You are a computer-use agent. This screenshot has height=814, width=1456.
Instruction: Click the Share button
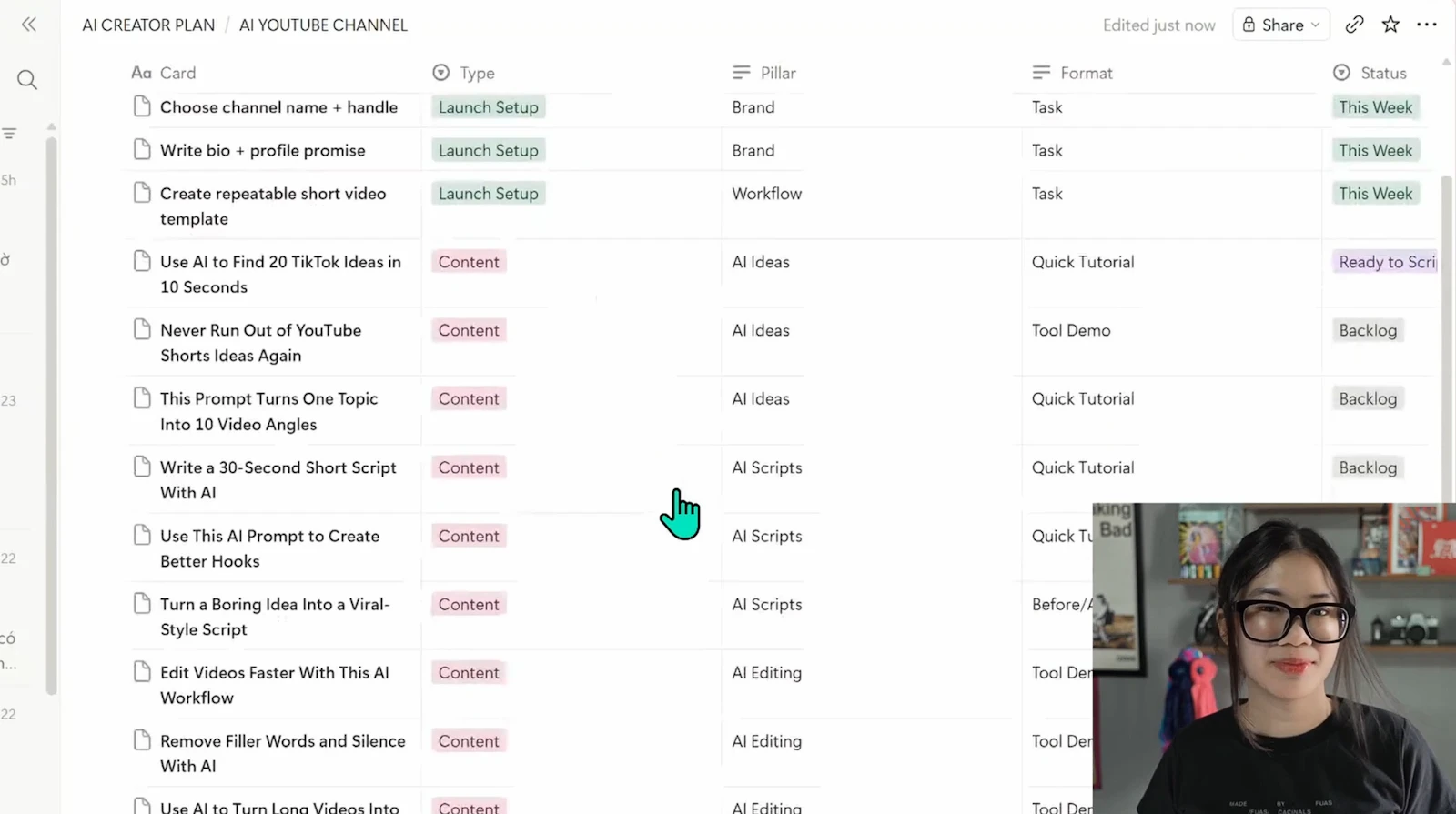click(1280, 25)
